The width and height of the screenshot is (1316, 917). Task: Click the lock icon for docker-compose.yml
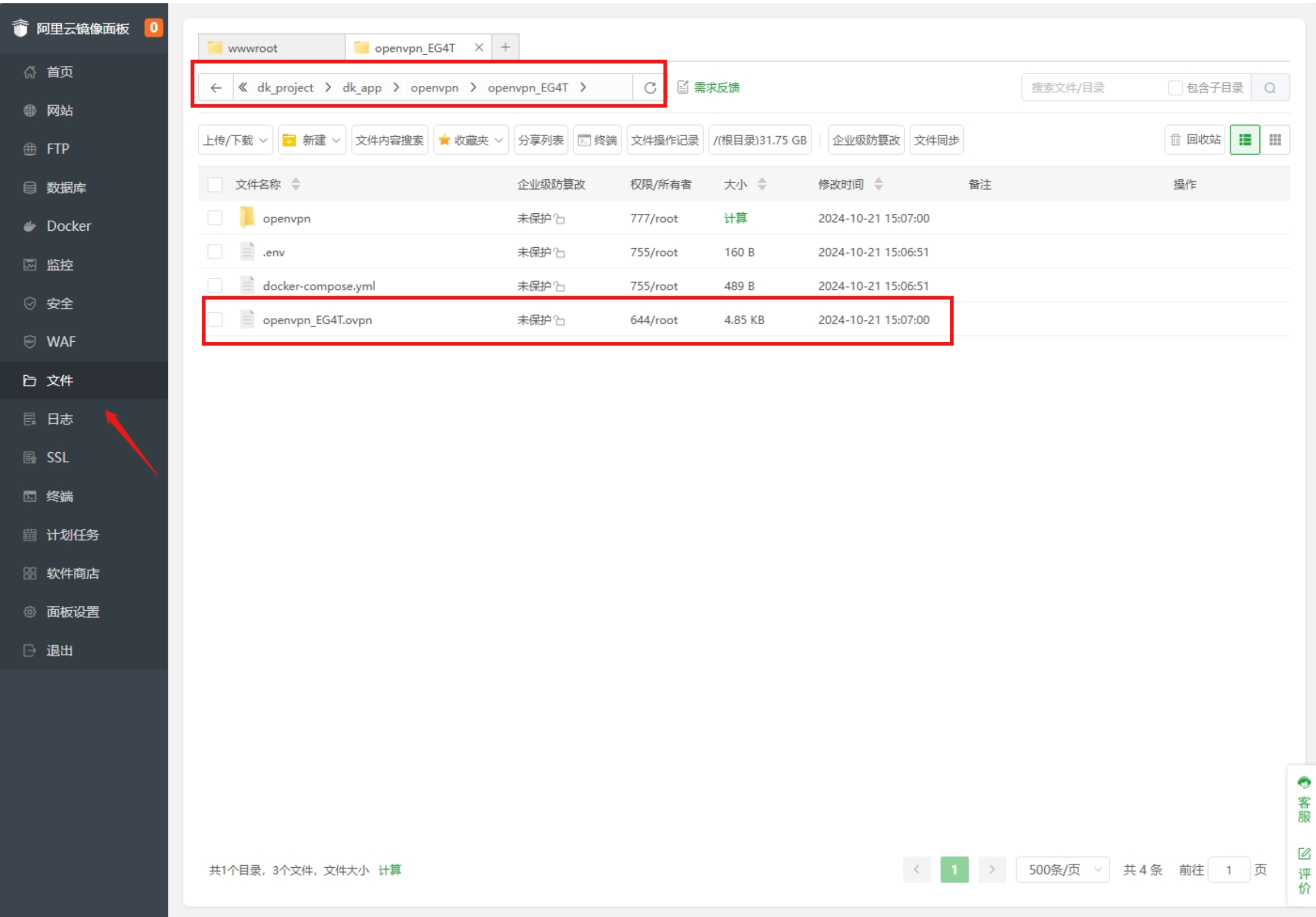click(x=559, y=287)
